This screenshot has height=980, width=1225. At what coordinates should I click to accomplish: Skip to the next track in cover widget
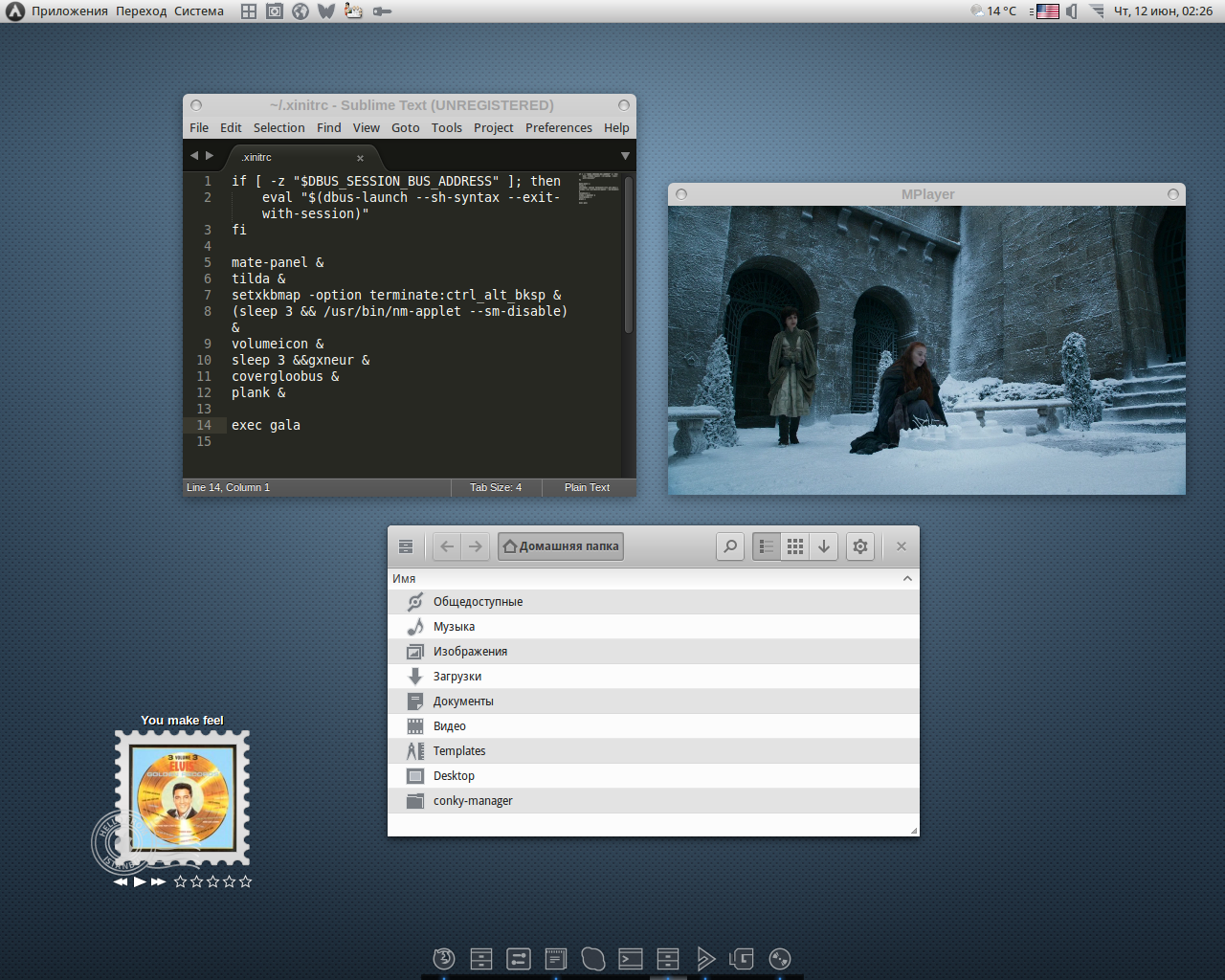point(158,881)
